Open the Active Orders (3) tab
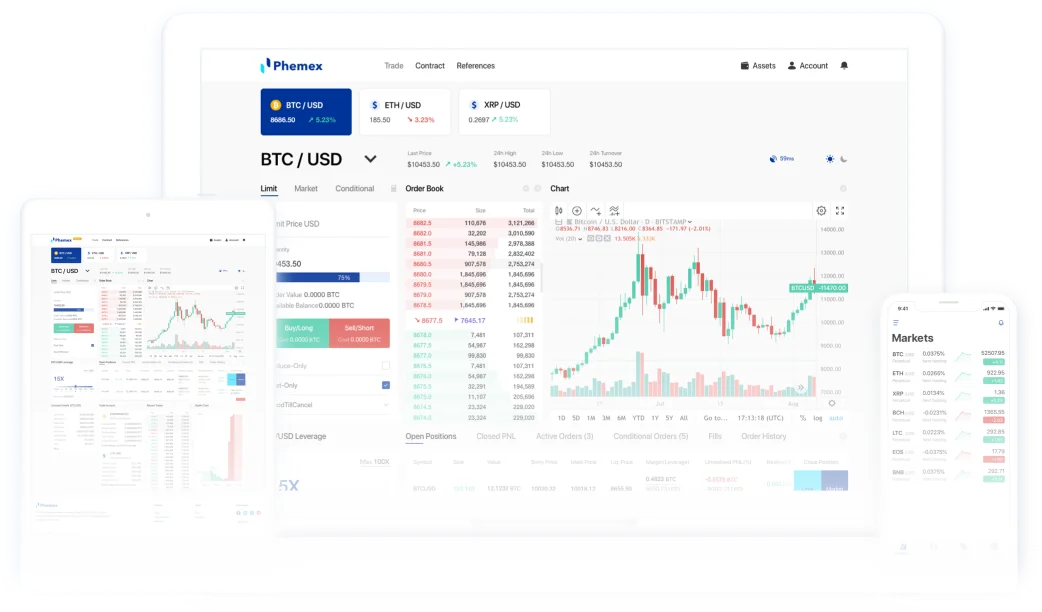Image resolution: width=1042 pixels, height=612 pixels. click(x=564, y=437)
